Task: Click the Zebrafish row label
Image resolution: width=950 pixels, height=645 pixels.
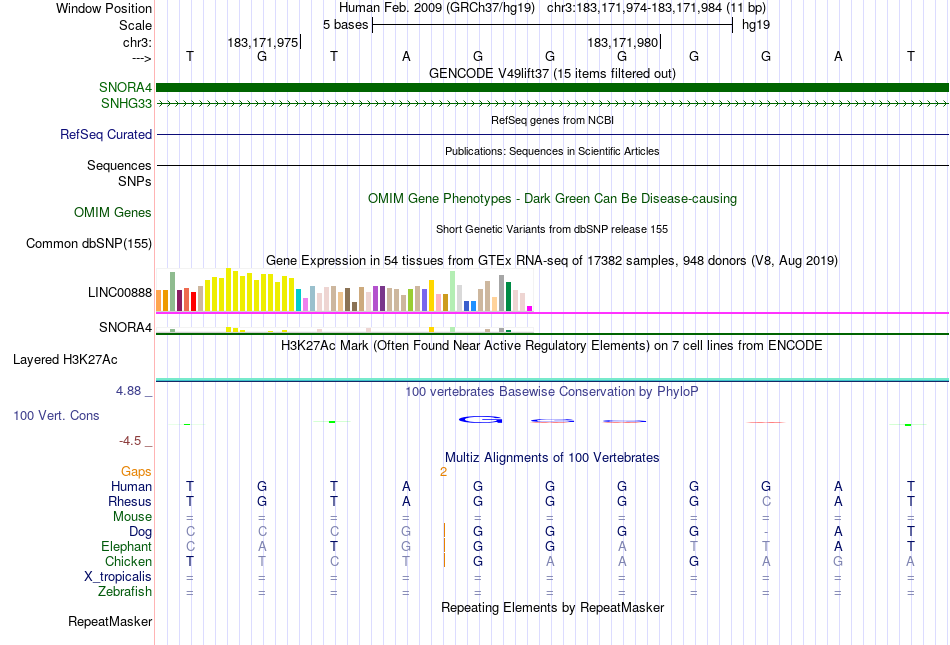Action: (x=125, y=591)
